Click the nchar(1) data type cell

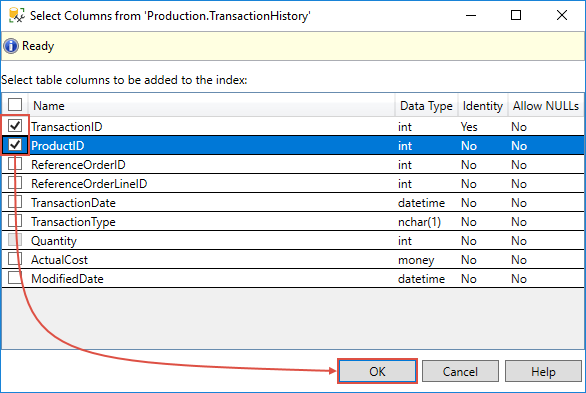coord(419,222)
